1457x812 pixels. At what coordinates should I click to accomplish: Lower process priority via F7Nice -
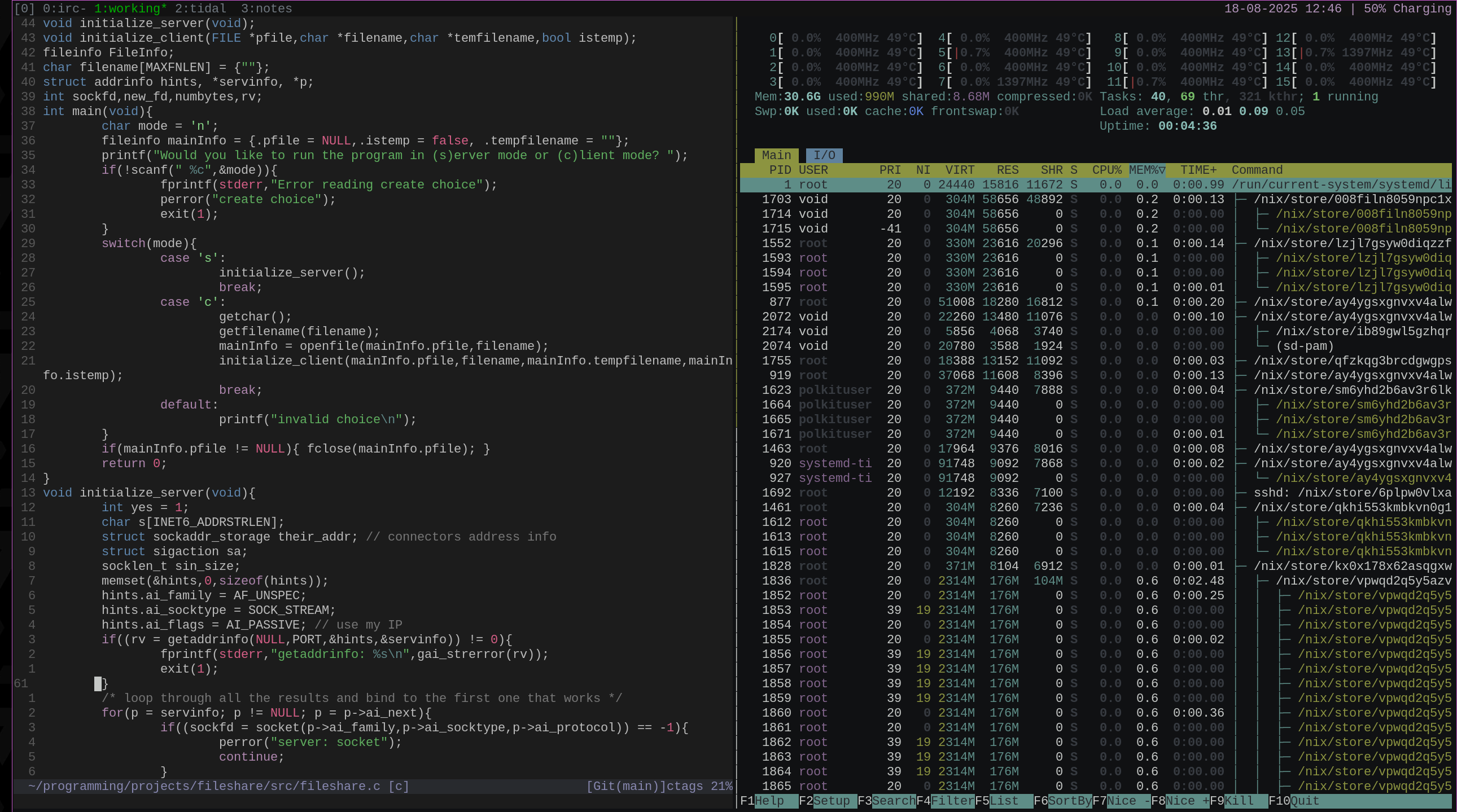pos(1123,800)
